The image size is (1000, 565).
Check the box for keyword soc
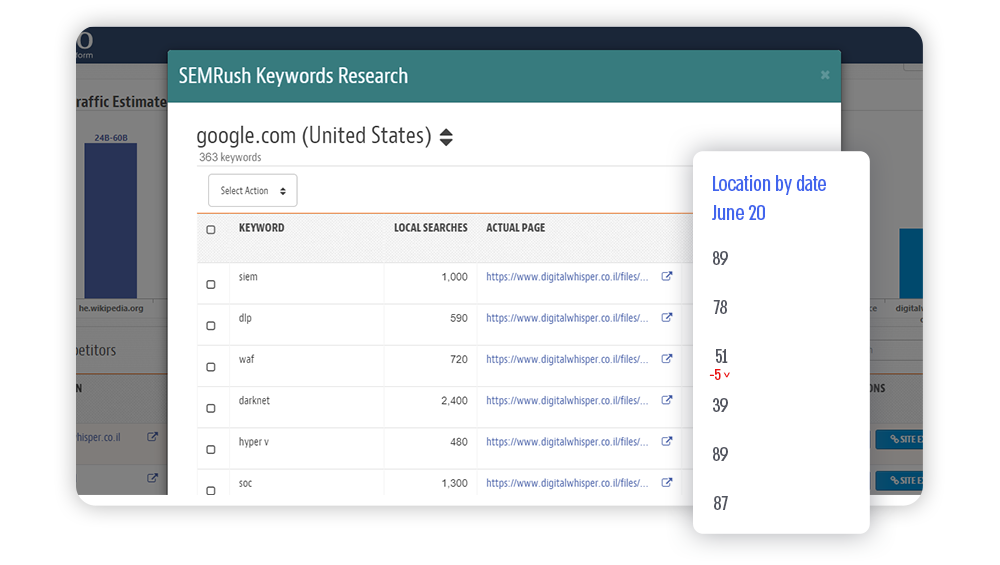211,490
